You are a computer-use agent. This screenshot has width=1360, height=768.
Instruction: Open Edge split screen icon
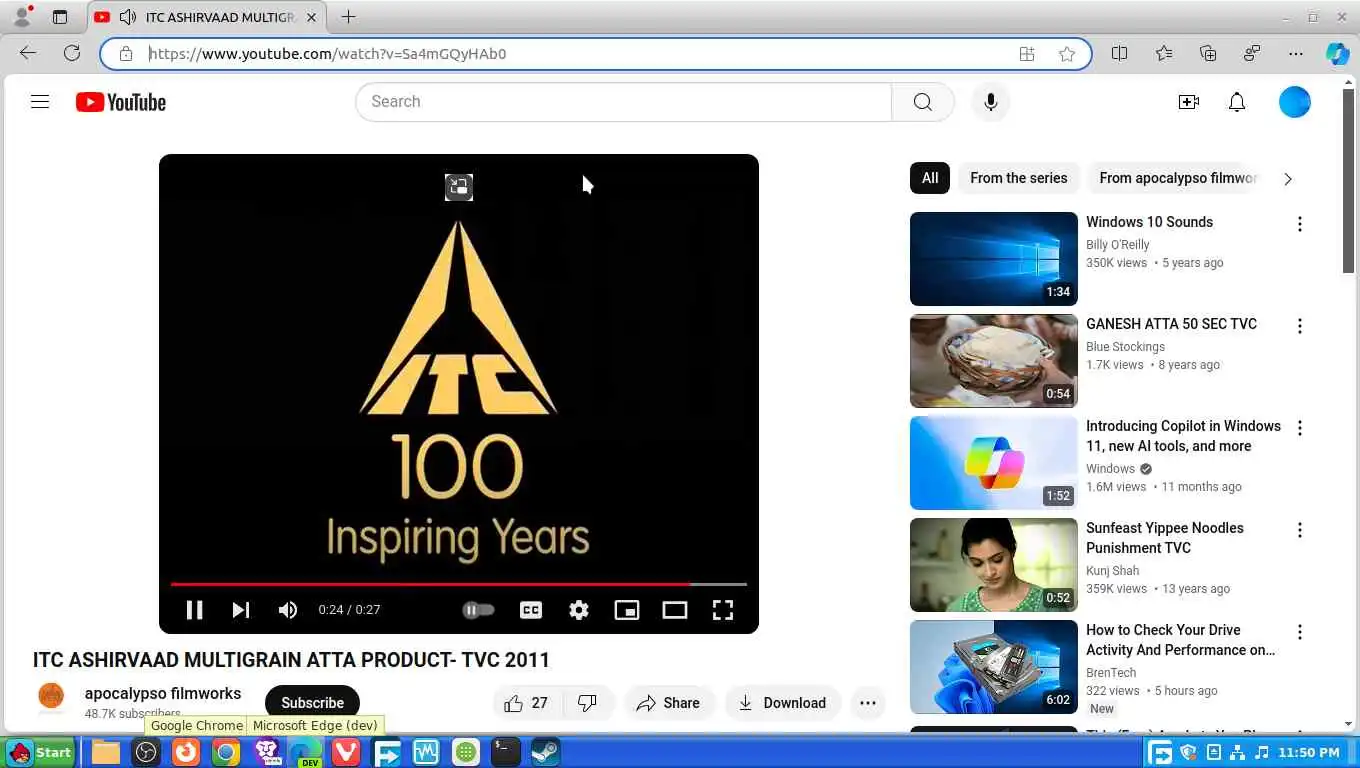[x=1120, y=54]
